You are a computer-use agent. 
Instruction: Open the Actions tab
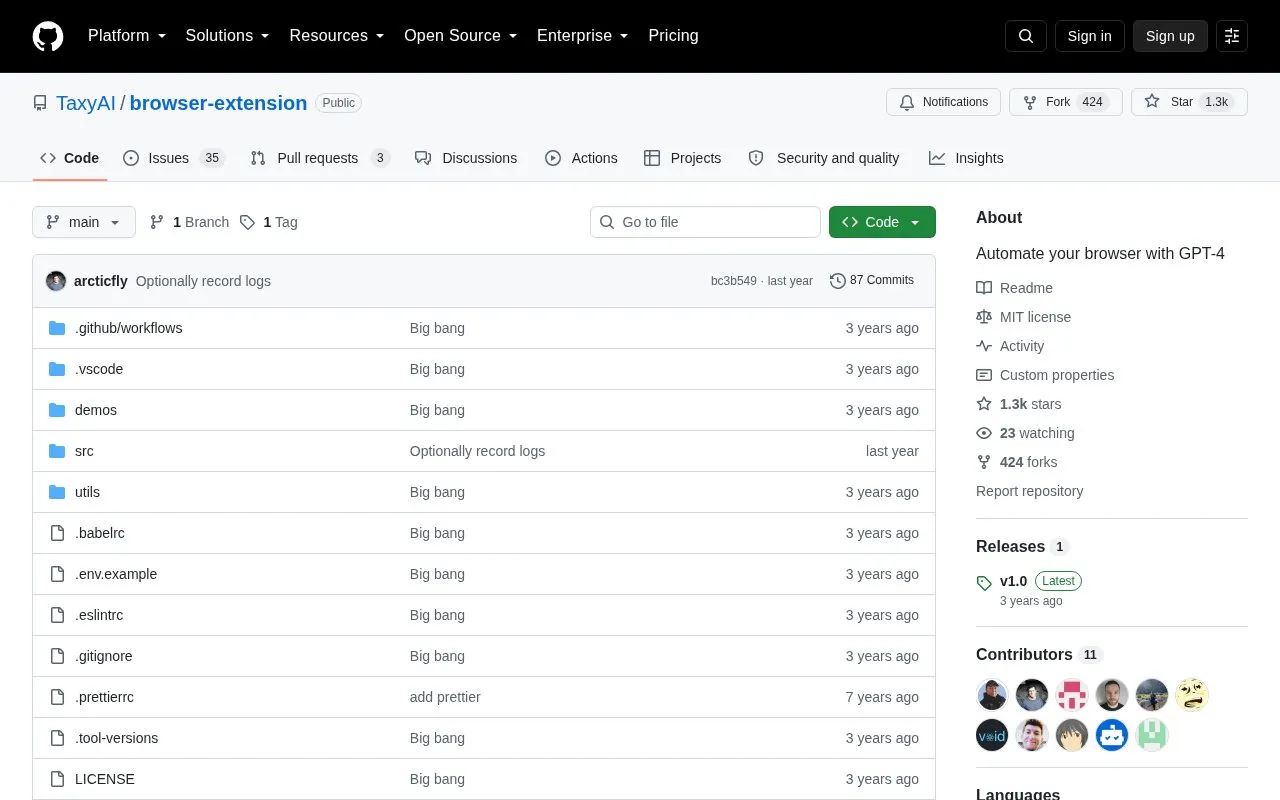pyautogui.click(x=581, y=158)
